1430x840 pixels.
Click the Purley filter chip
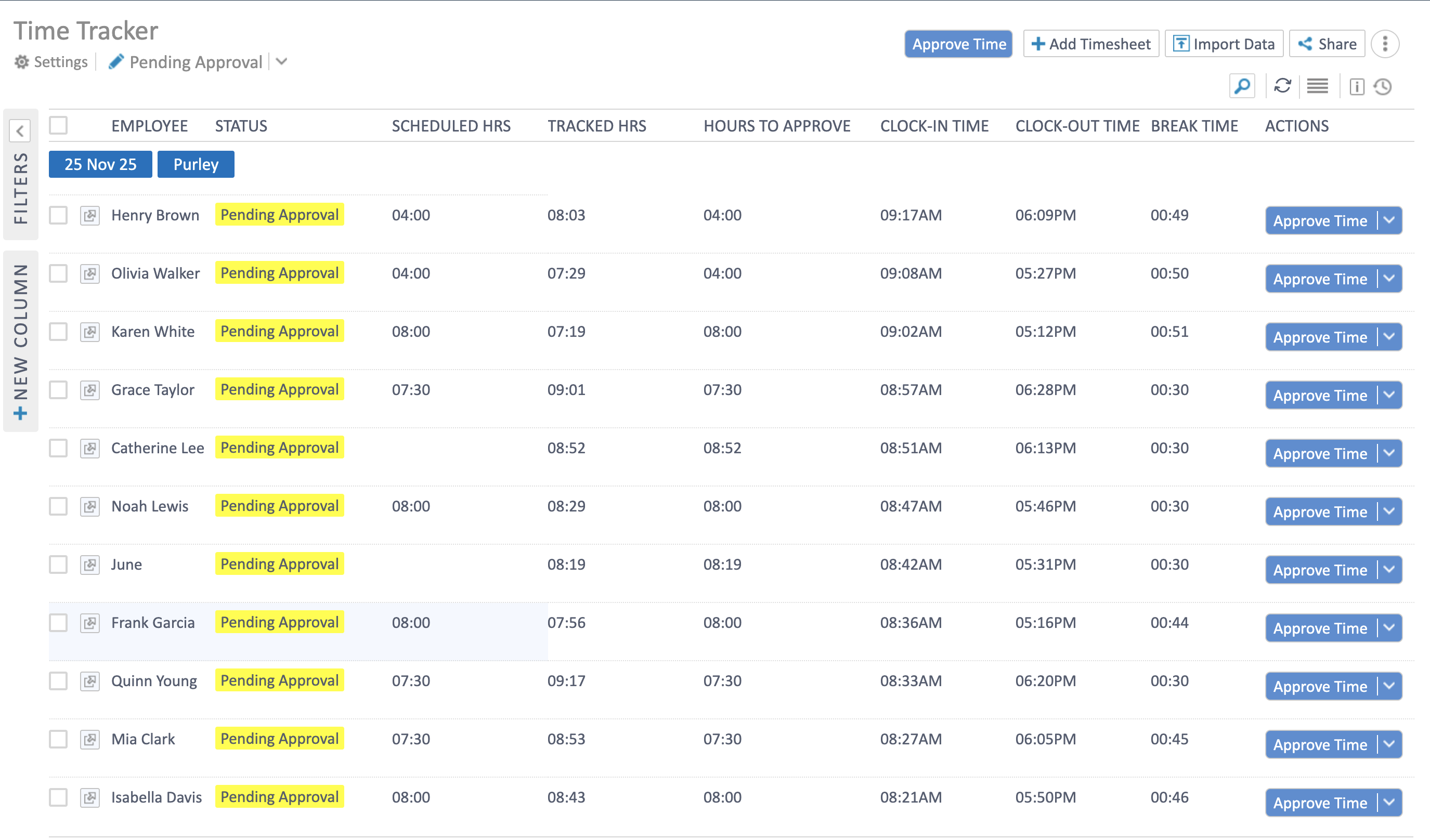click(196, 164)
